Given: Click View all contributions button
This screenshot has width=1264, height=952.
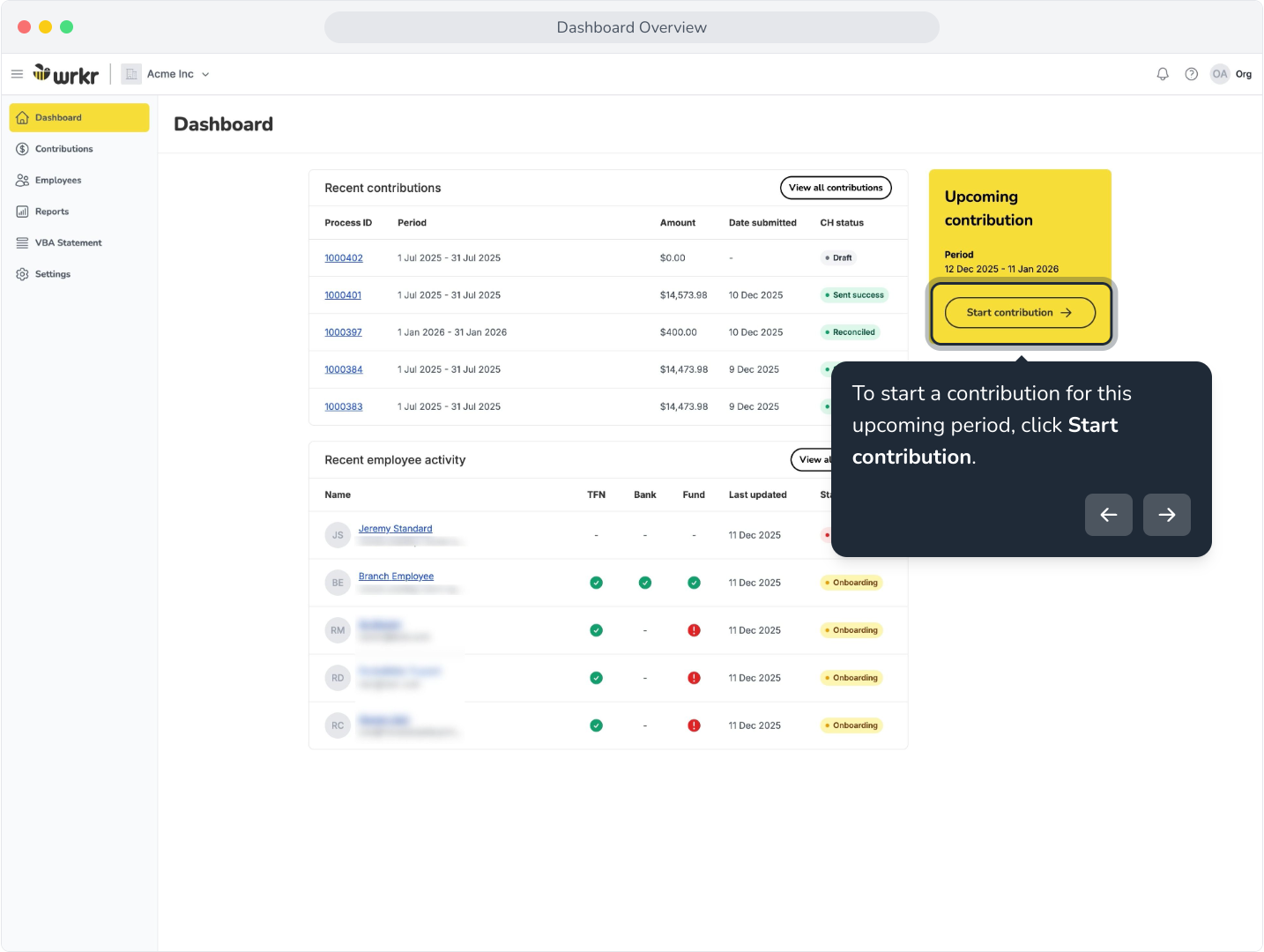Looking at the screenshot, I should [836, 188].
